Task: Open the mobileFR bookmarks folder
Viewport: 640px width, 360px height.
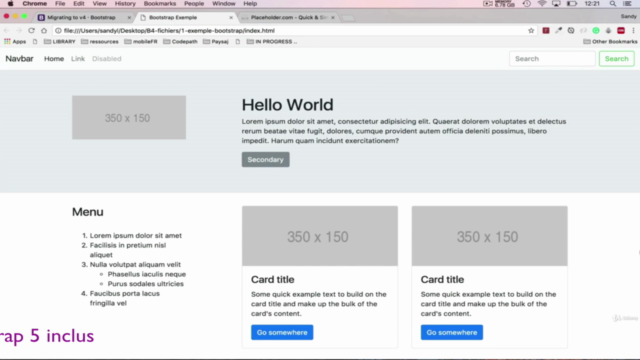Action: 141,42
